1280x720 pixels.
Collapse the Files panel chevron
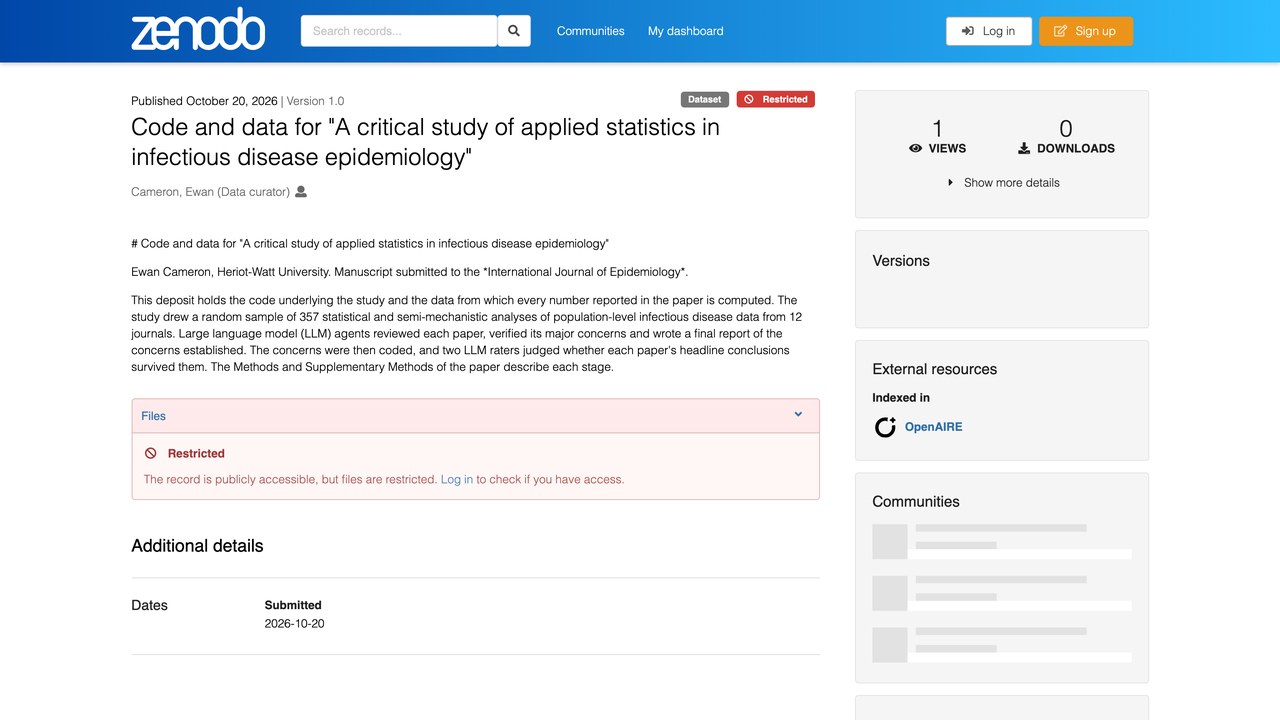(798, 414)
